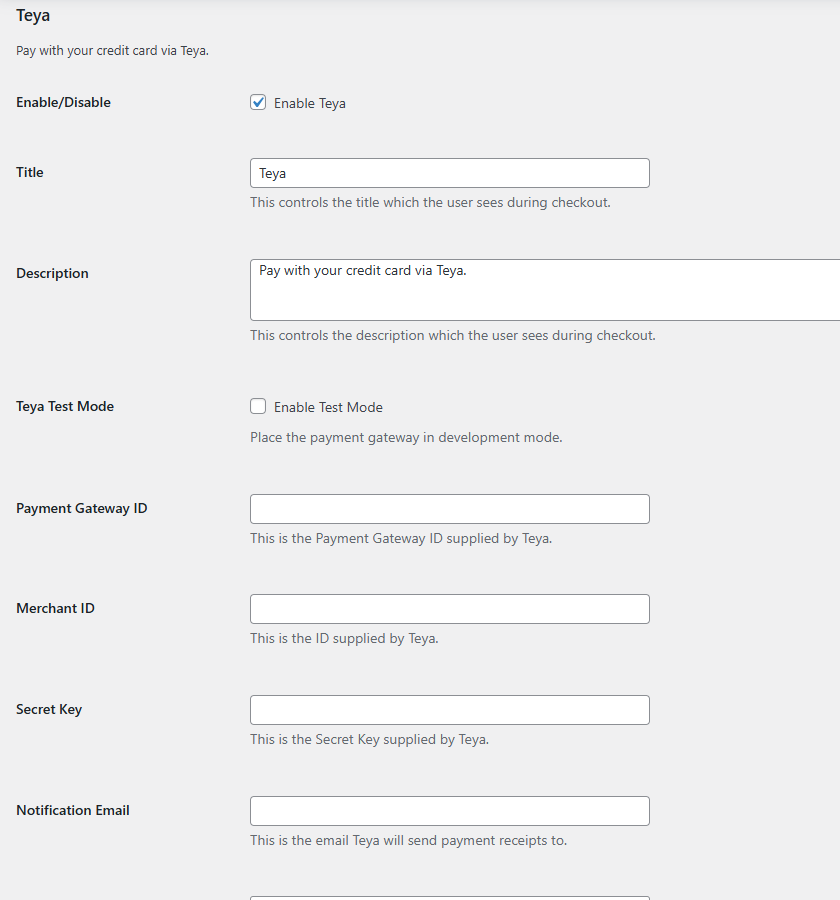Focus the Title input containing Teya

point(450,173)
